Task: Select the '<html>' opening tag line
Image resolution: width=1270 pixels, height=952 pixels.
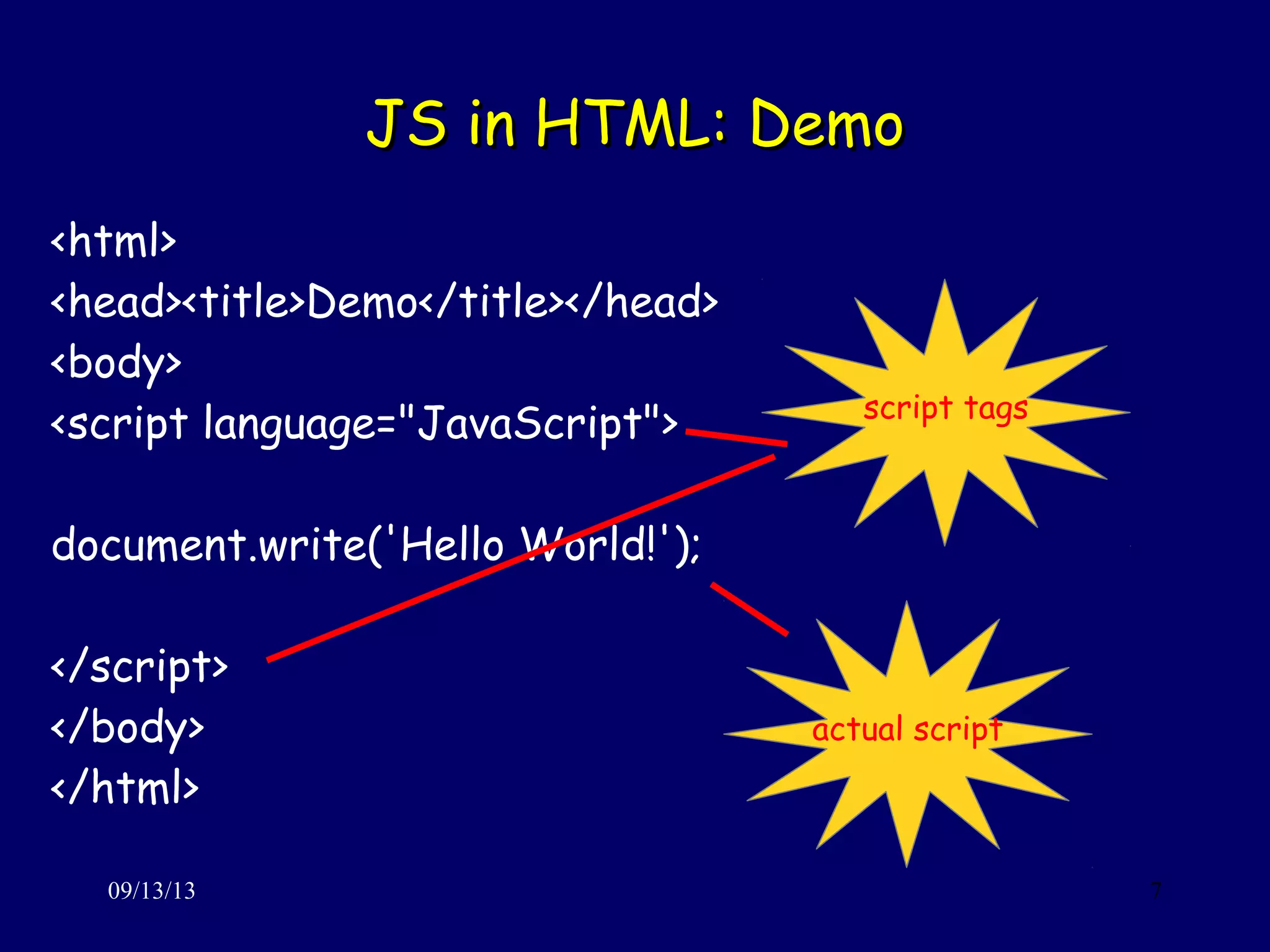Action: [113, 240]
